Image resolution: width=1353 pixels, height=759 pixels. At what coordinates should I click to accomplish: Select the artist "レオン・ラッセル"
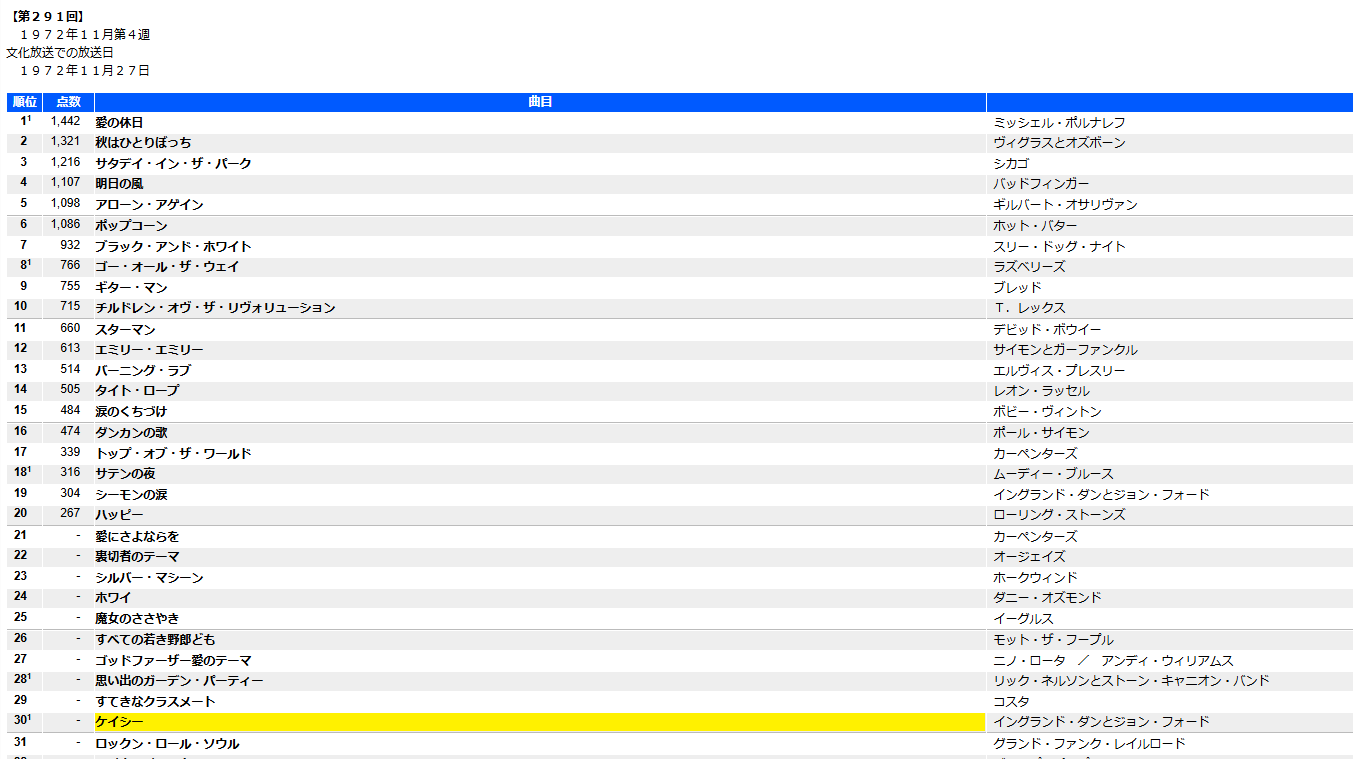(1041, 391)
